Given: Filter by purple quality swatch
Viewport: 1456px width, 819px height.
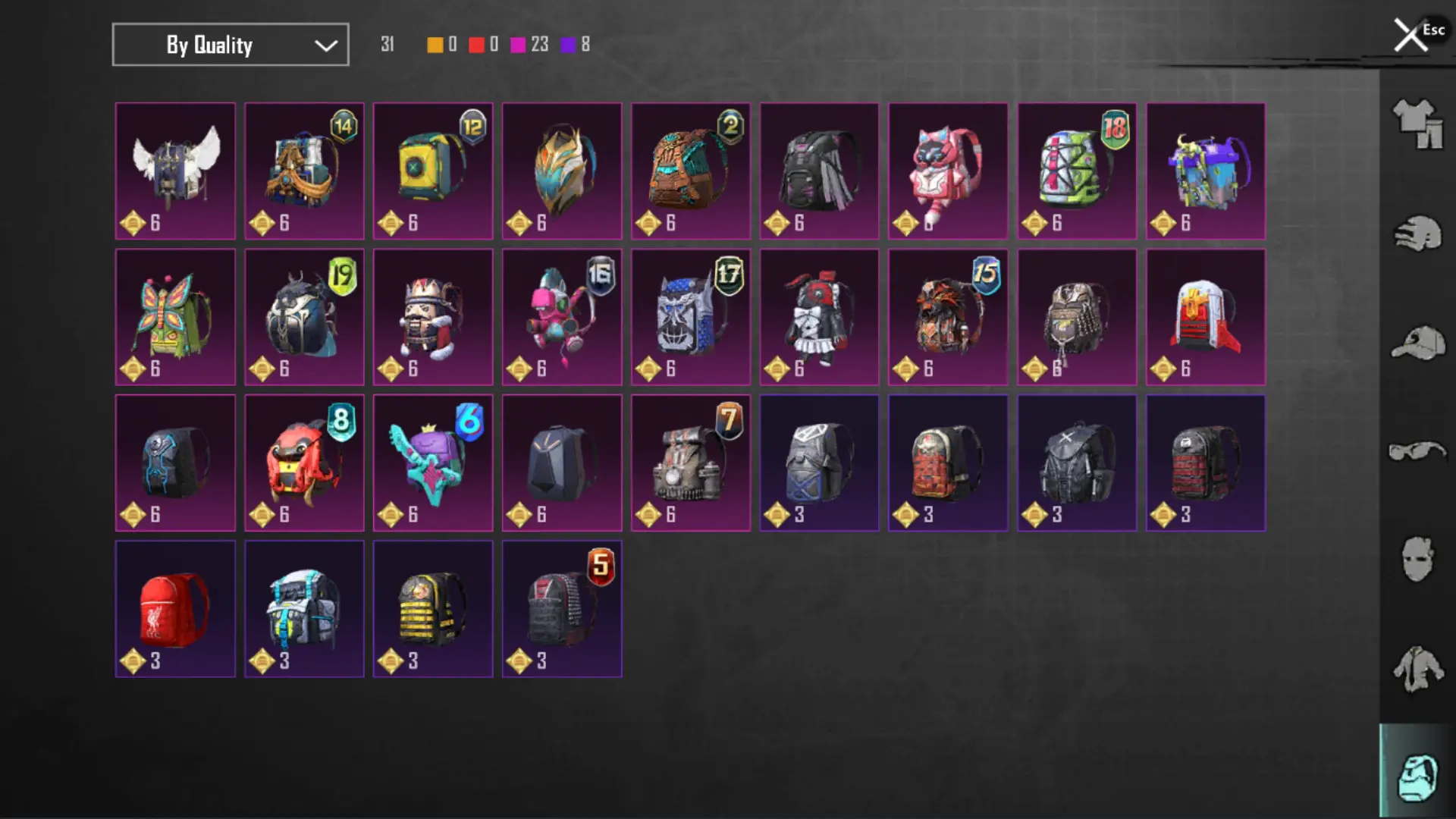Looking at the screenshot, I should coord(568,45).
